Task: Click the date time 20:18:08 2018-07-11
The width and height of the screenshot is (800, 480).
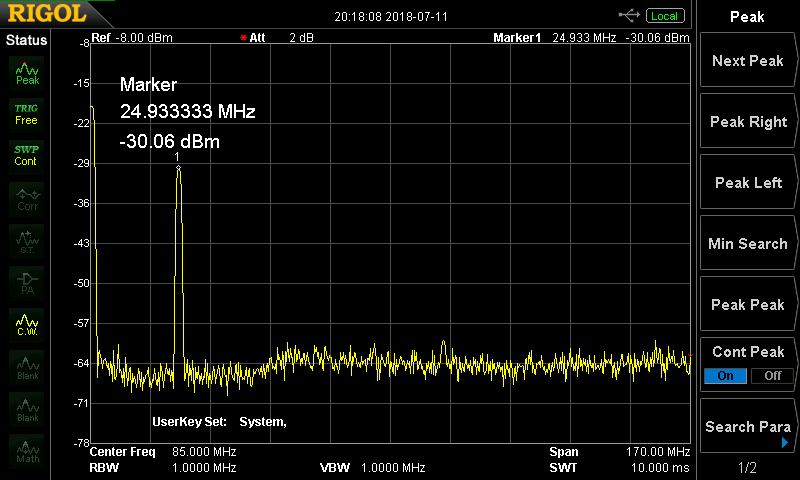Action: (x=391, y=16)
